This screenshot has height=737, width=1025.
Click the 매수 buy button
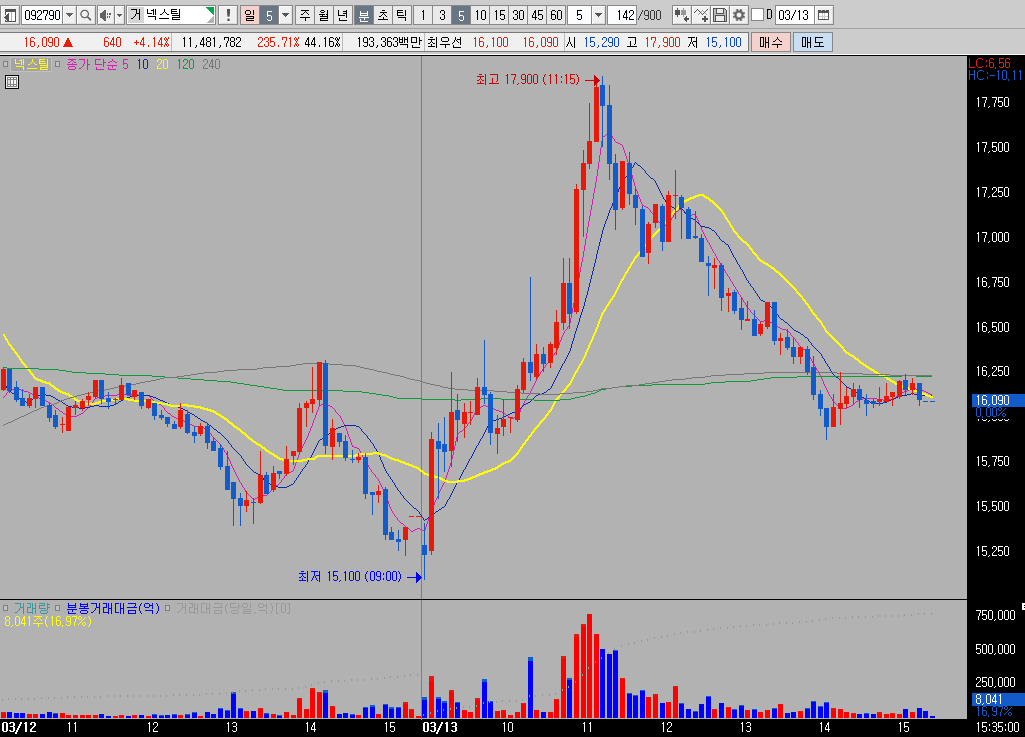[x=770, y=43]
